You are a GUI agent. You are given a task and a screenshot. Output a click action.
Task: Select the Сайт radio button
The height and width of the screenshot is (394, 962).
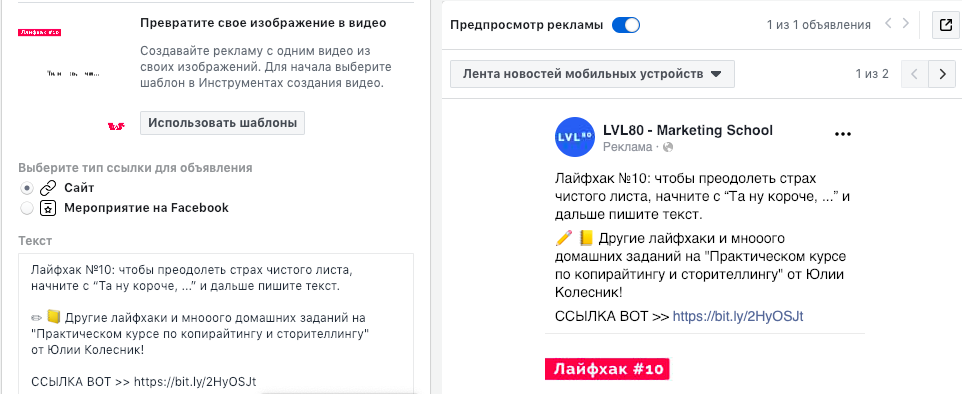(26, 188)
